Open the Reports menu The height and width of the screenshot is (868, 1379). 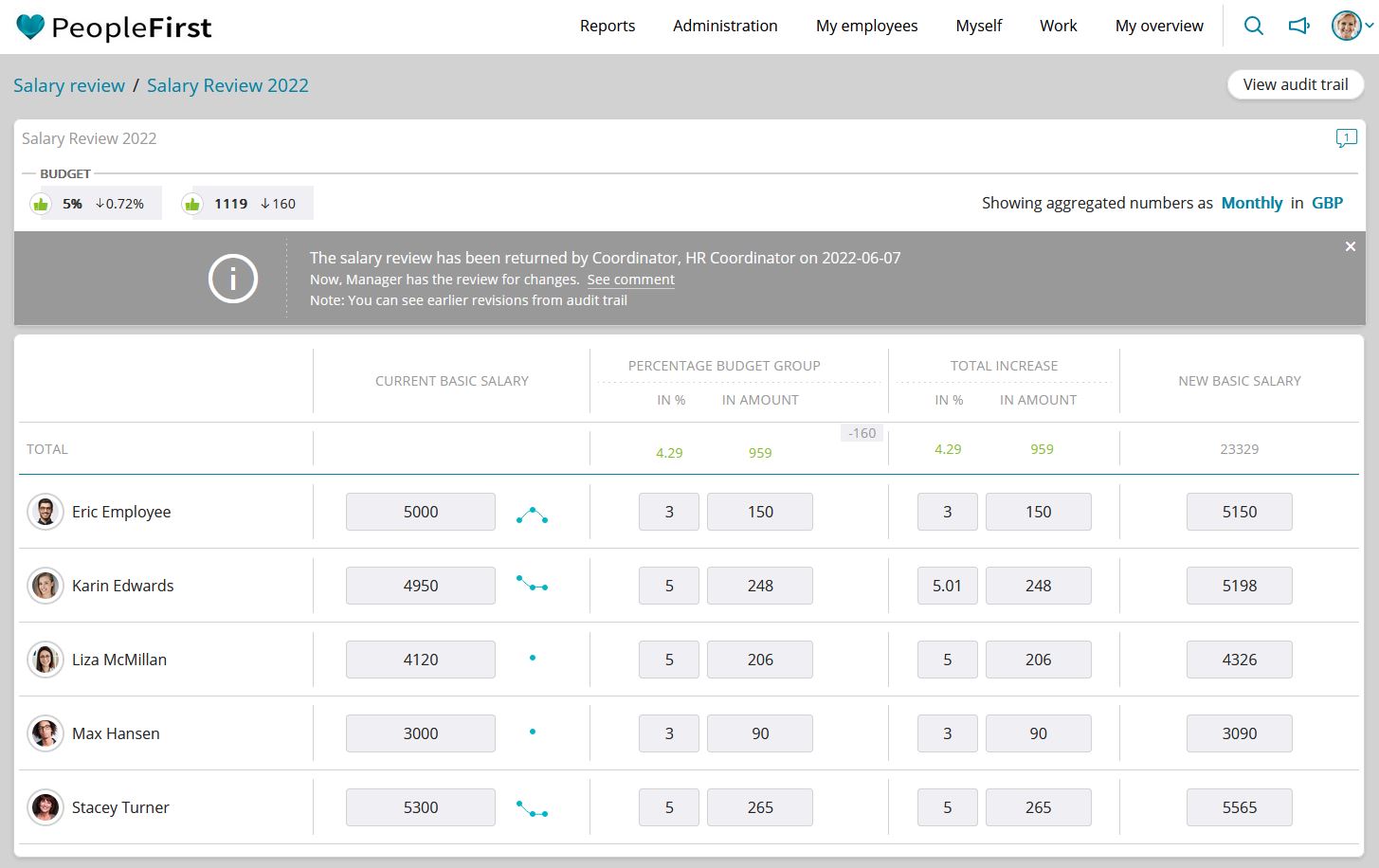tap(608, 26)
